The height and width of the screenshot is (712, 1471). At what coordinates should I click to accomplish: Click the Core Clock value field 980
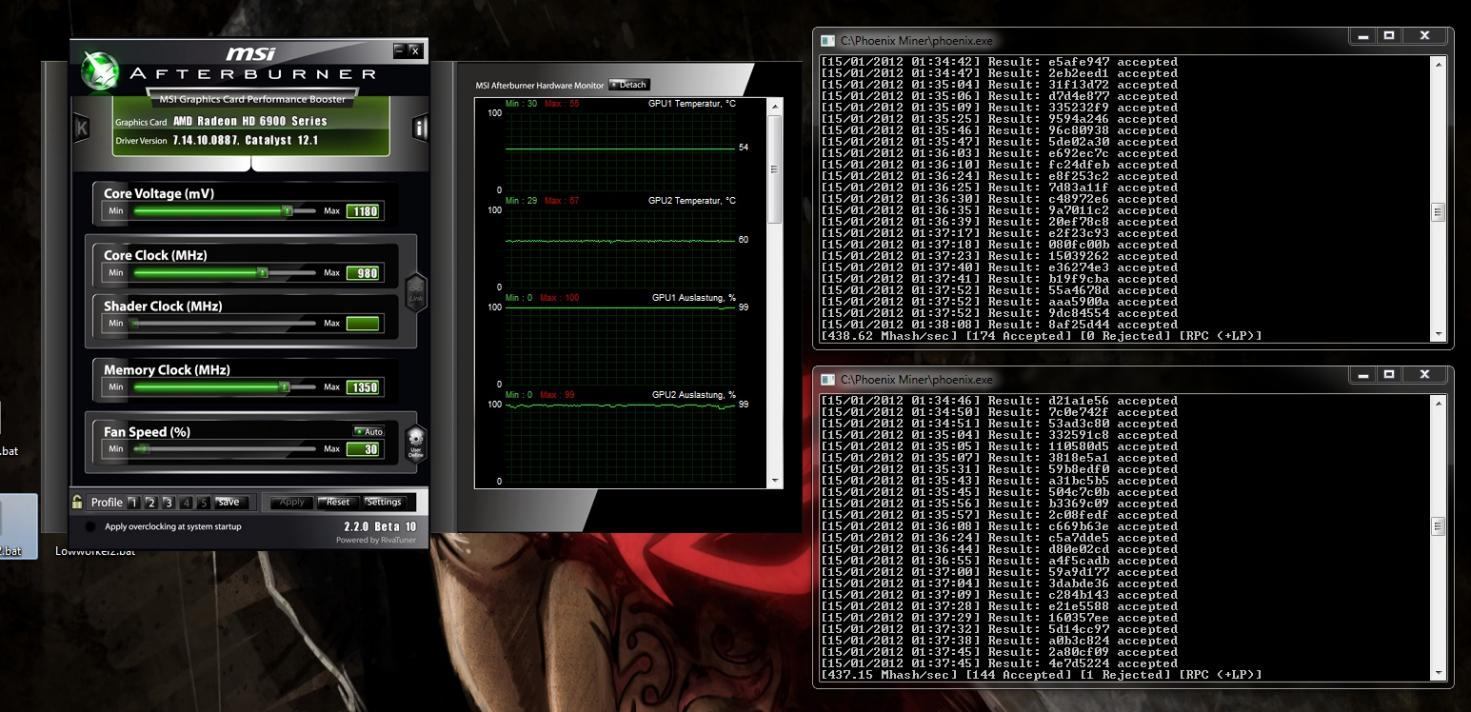pos(363,273)
